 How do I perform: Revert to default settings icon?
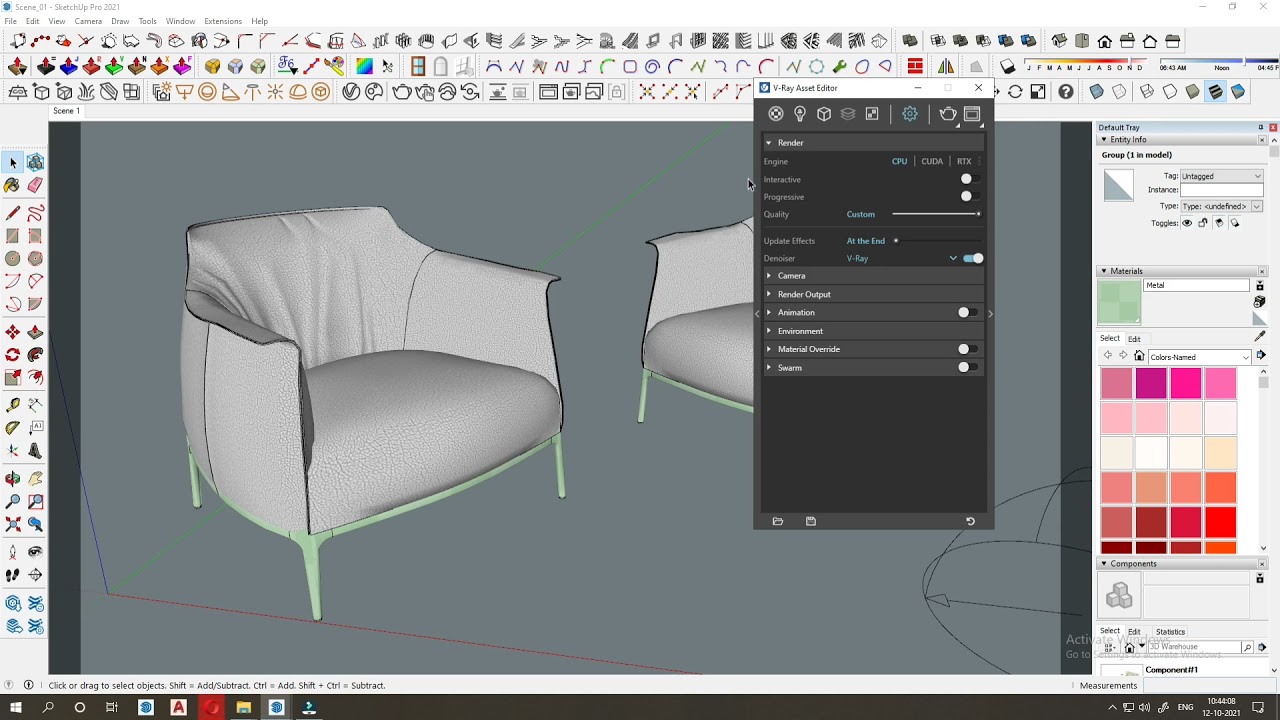click(970, 521)
